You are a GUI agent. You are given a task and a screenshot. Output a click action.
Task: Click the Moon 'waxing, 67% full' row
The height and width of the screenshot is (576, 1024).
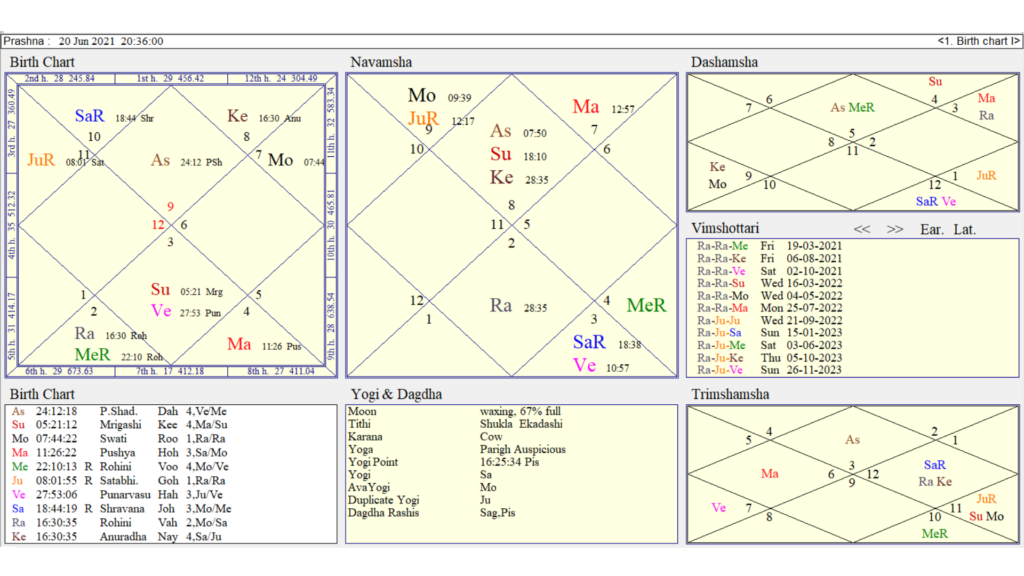(455, 411)
